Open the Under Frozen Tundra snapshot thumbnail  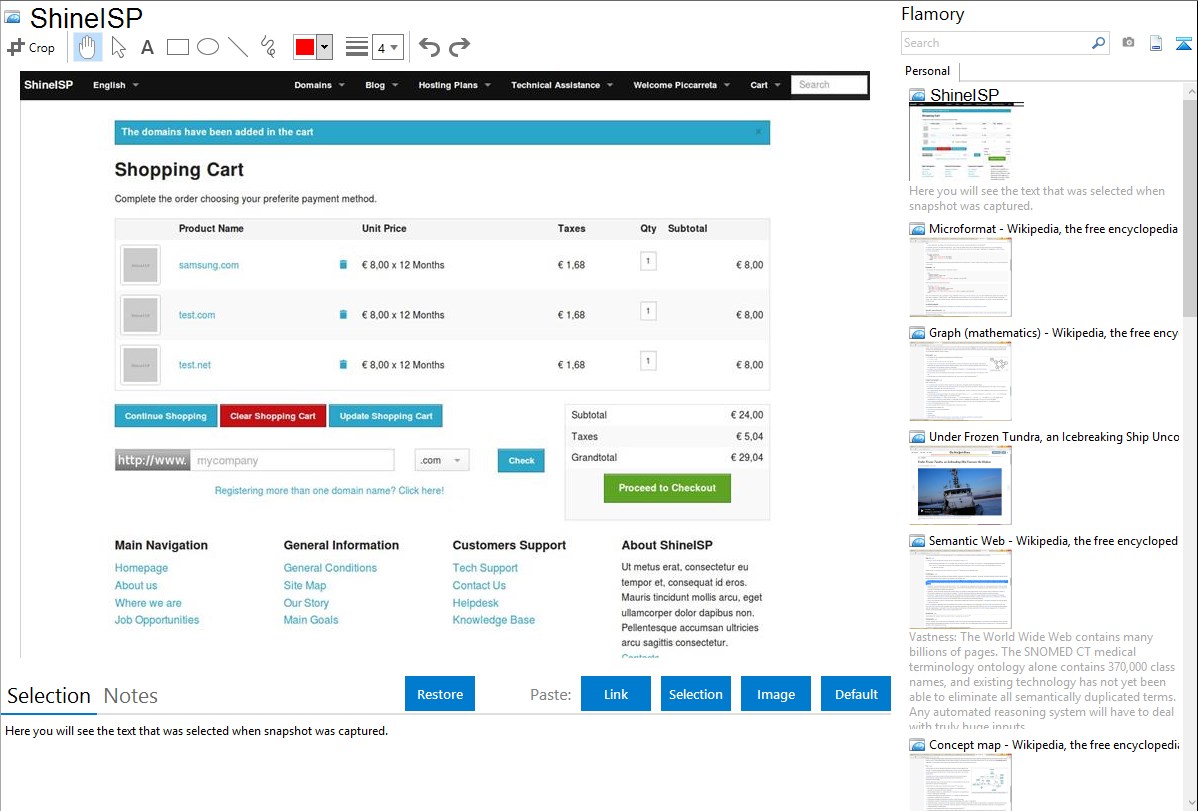960,485
